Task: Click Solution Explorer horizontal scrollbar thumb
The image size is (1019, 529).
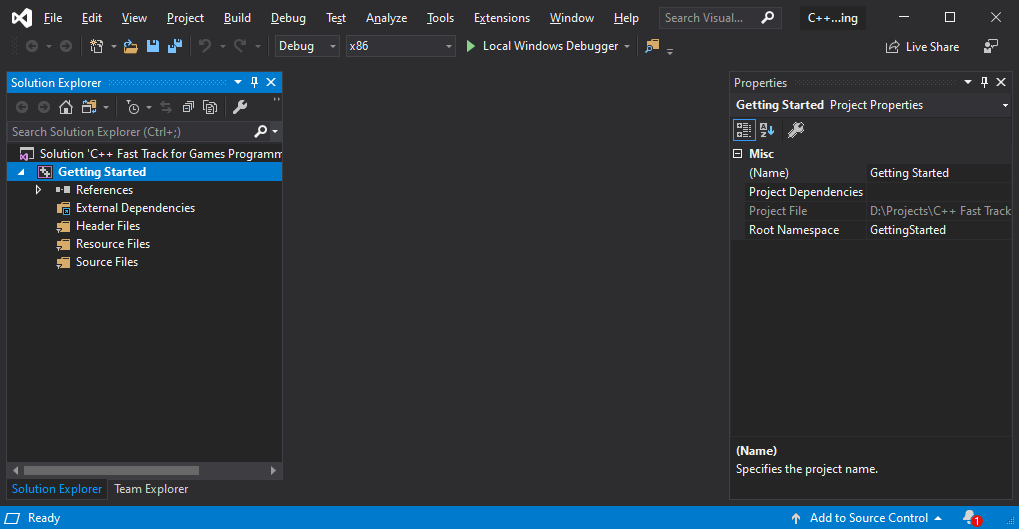Action: [111, 470]
